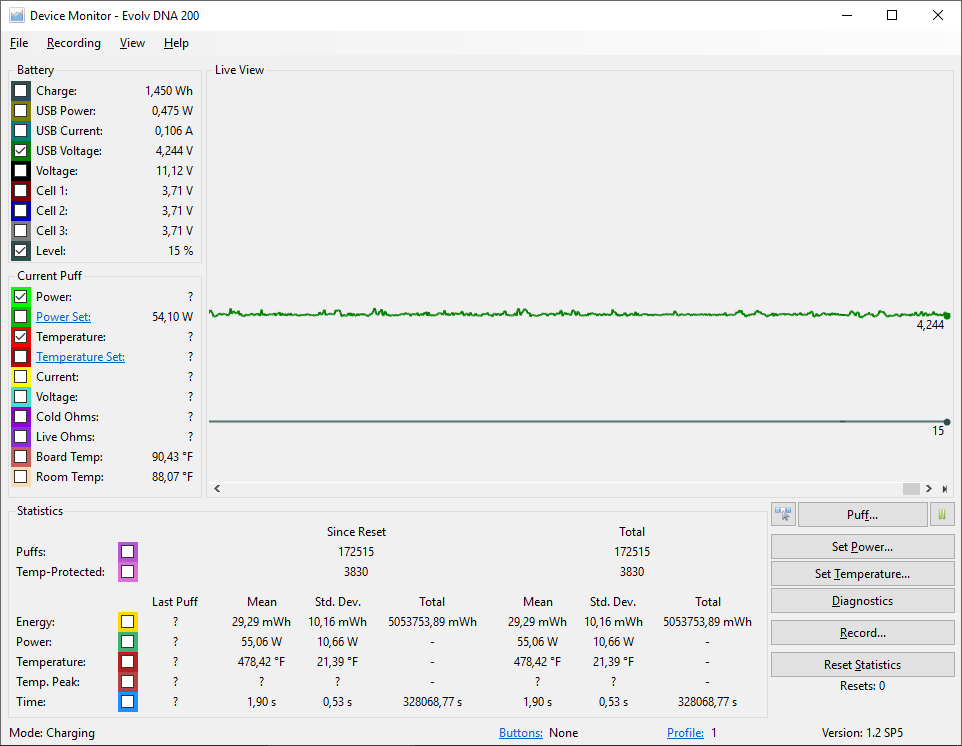Enable the Board Temp checkbox
Image resolution: width=962 pixels, height=746 pixels.
pos(21,457)
